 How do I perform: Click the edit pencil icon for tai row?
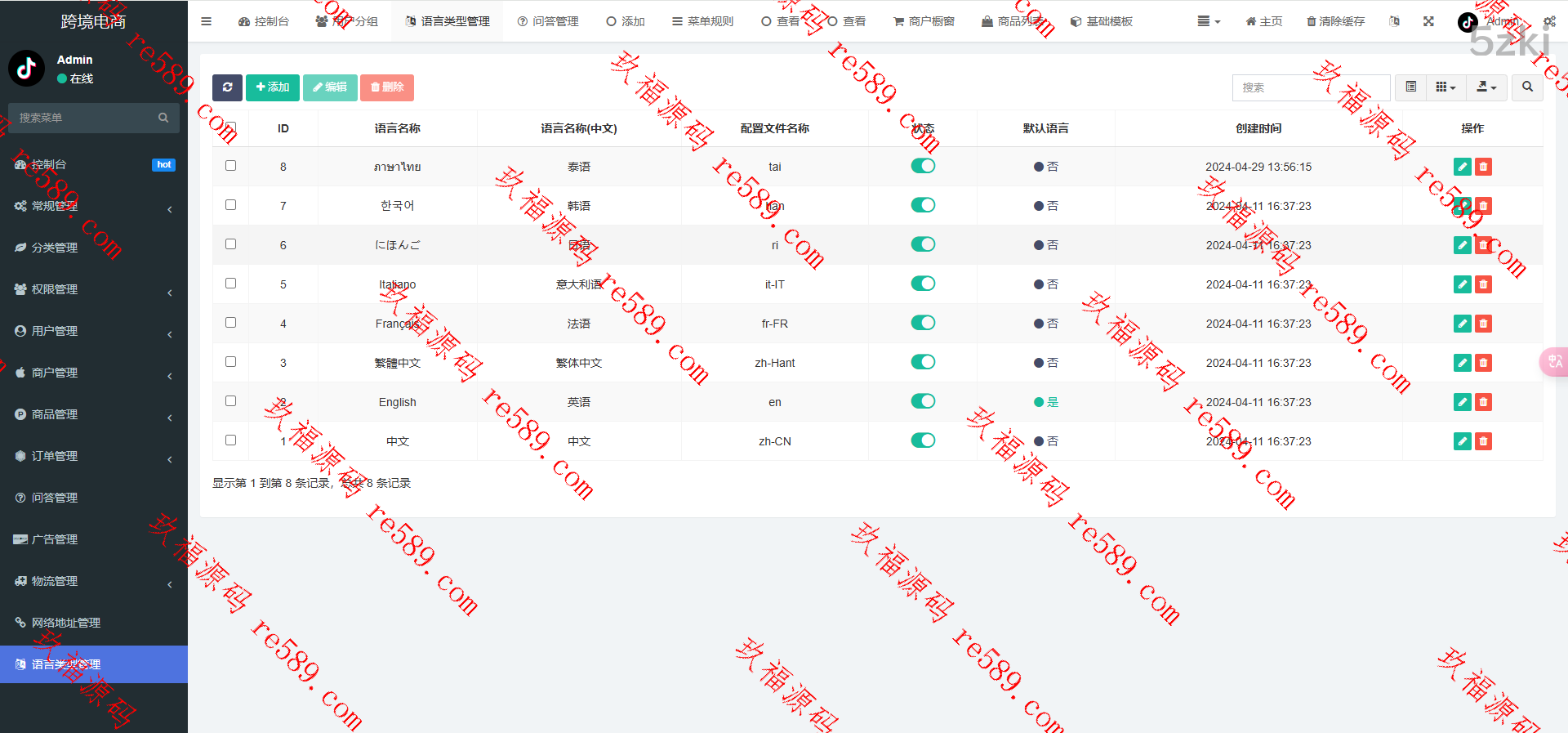[1462, 167]
